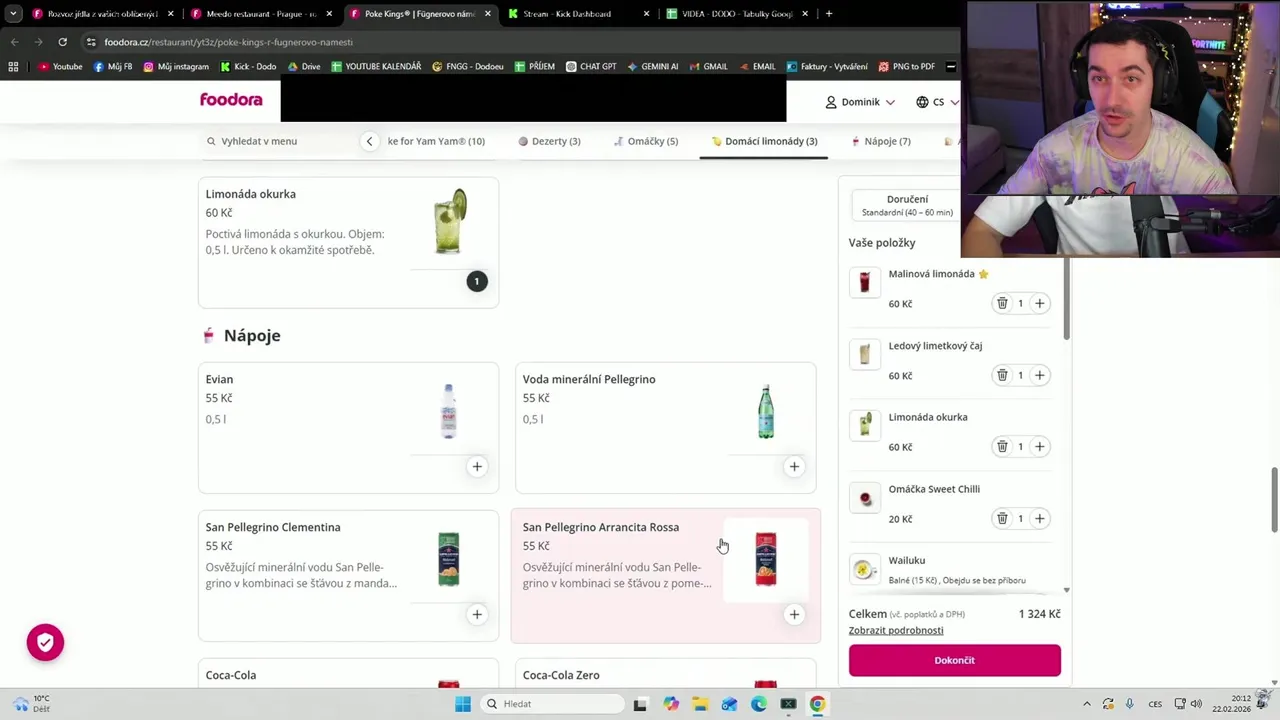
Task: Select Nápoje (7) category tab
Action: (880, 141)
